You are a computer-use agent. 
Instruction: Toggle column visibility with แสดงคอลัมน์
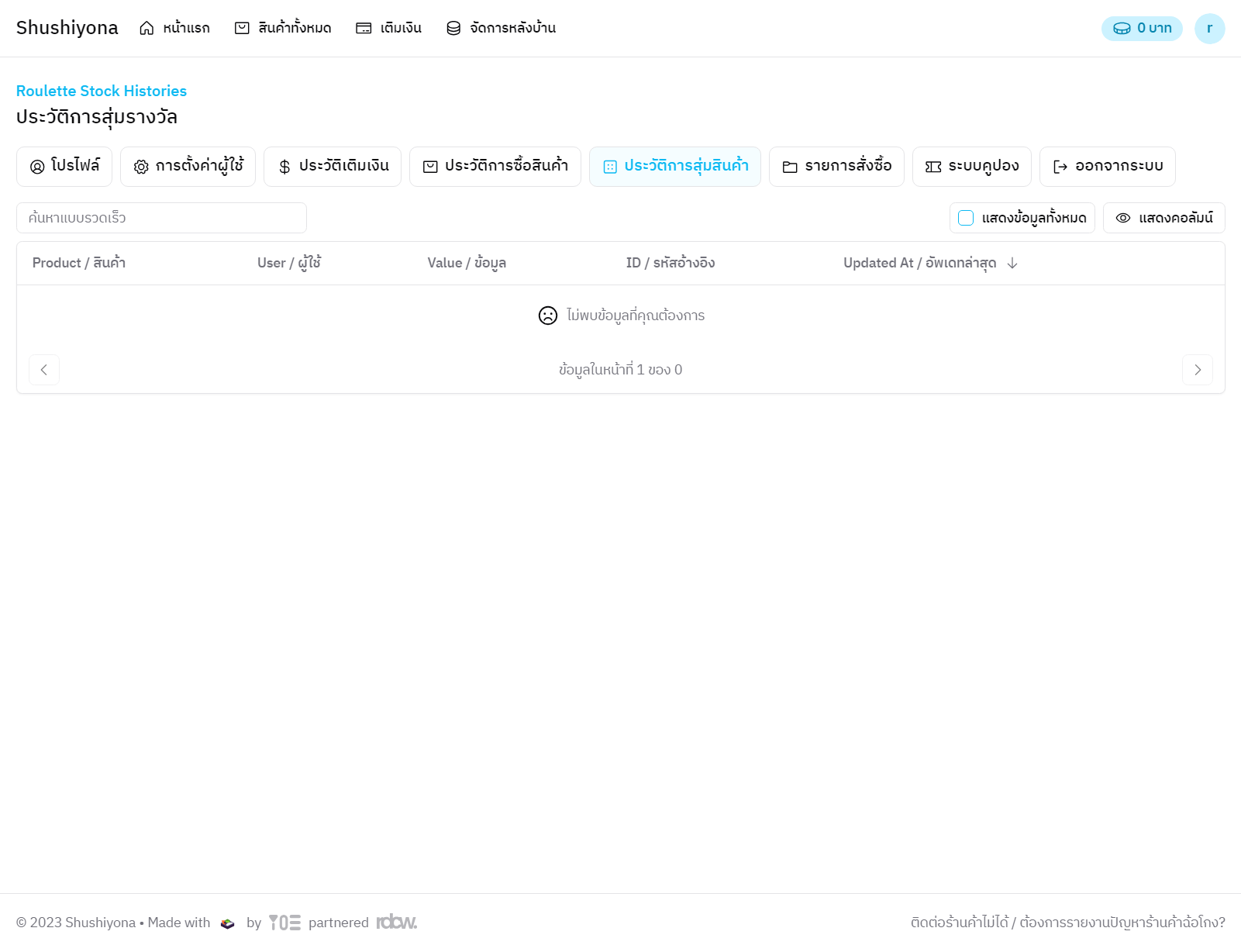[x=1163, y=218]
